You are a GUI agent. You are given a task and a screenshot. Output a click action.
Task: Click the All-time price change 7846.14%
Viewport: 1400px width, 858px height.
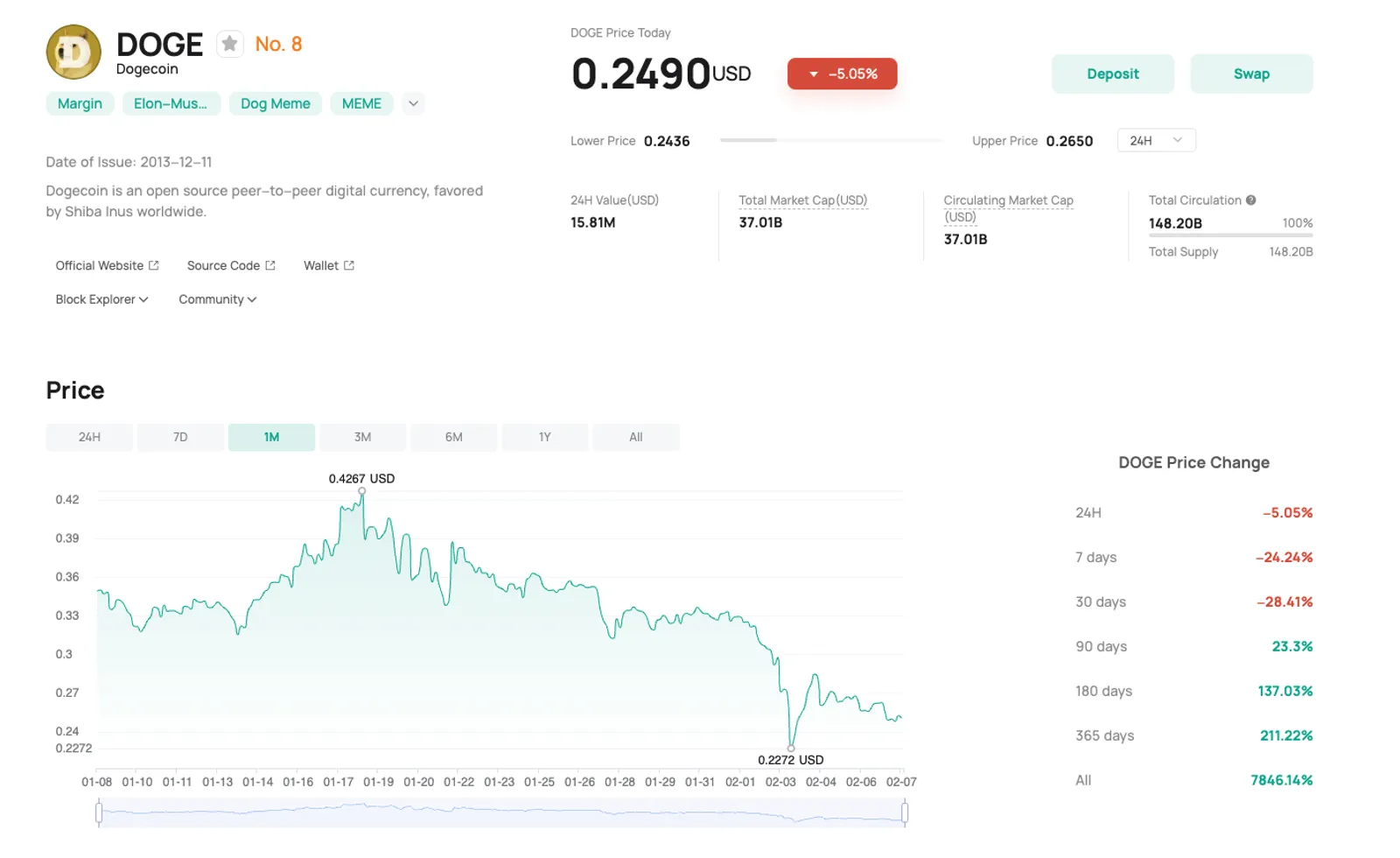(1282, 780)
